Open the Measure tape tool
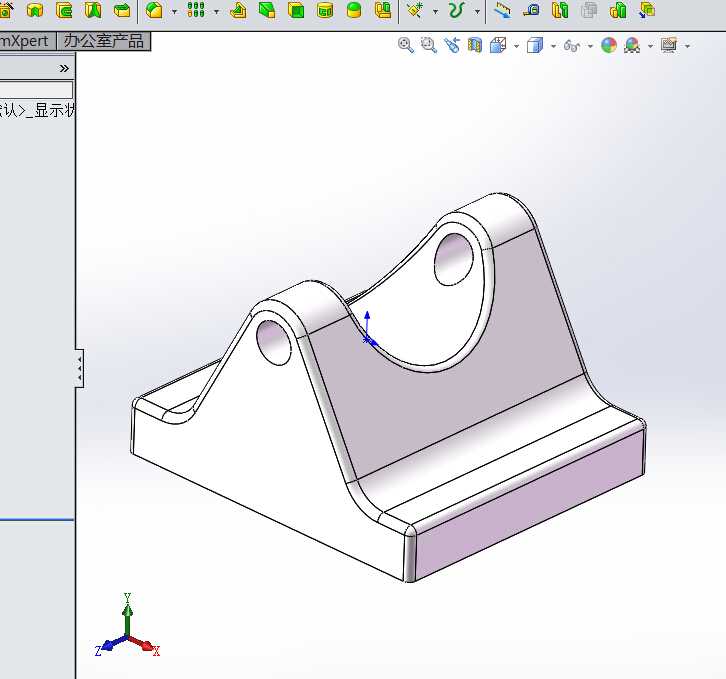726x679 pixels. pos(532,10)
